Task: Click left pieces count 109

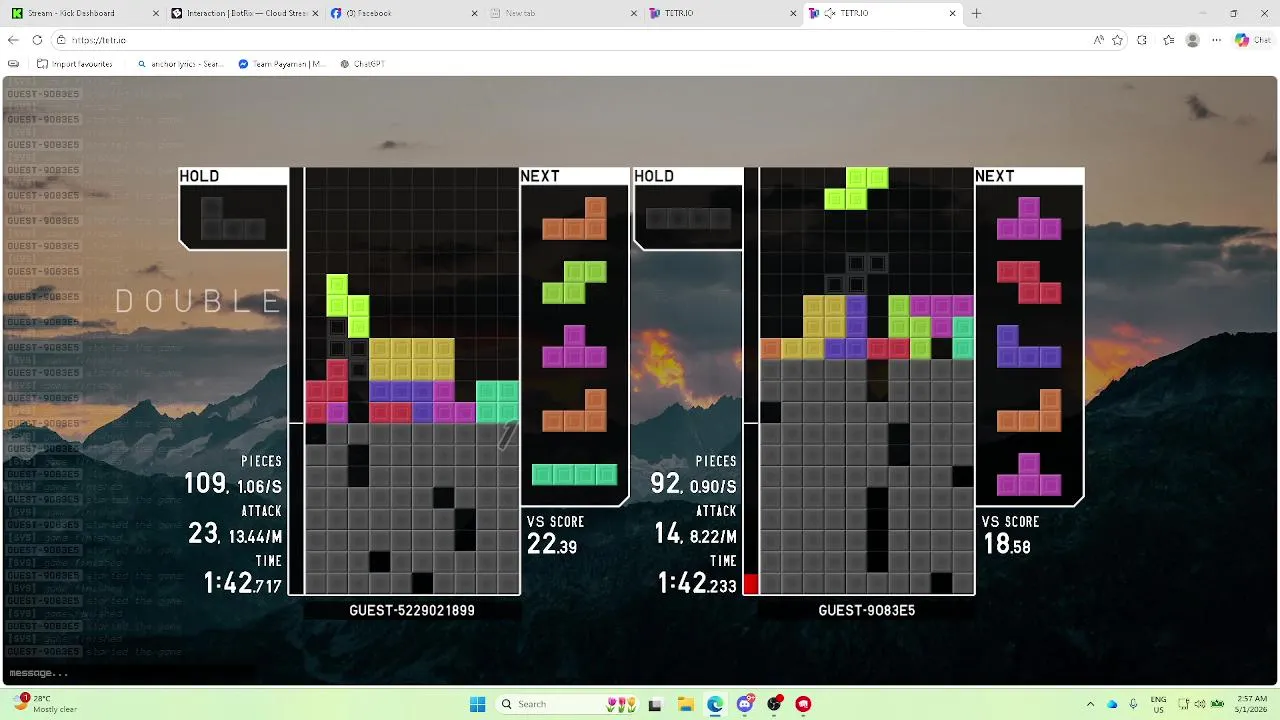Action: click(x=205, y=484)
